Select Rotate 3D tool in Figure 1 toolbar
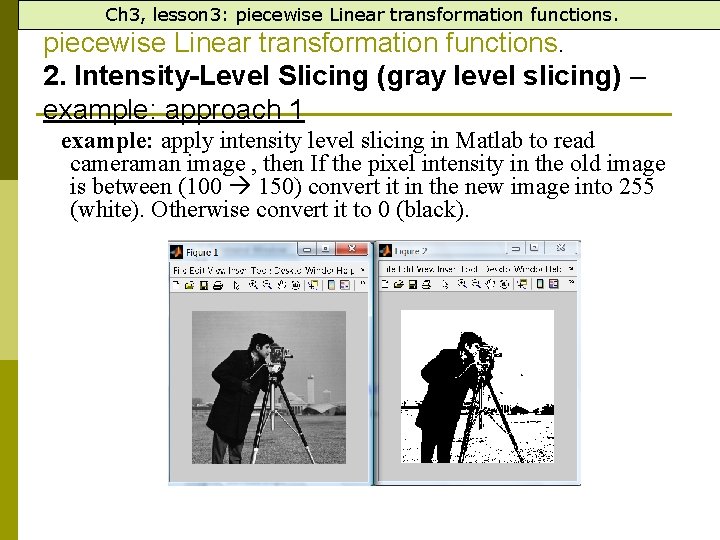Screen dimensions: 720x540 click(x=296, y=286)
